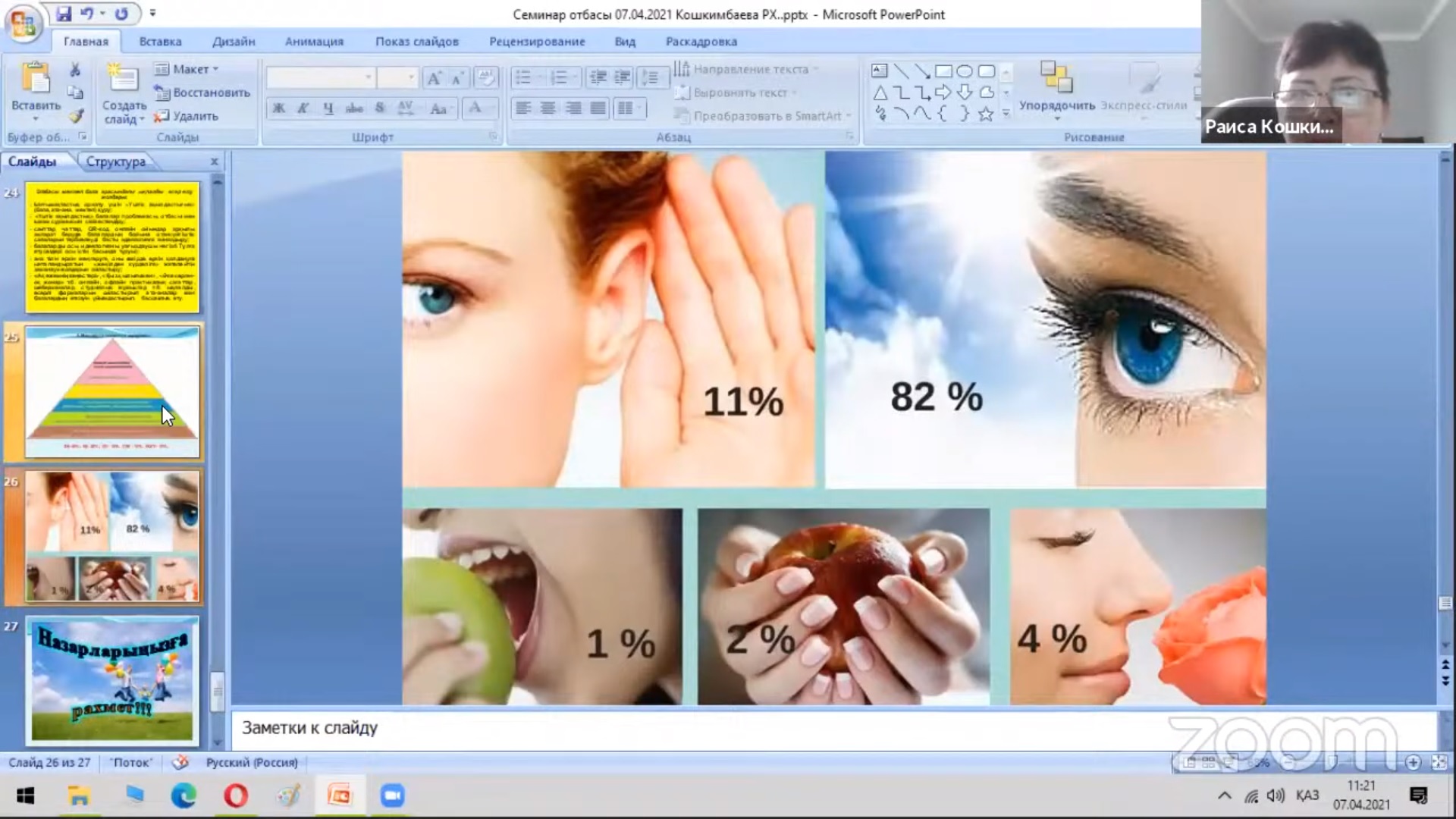Open the Font dialog launcher
This screenshot has height=819, width=1456.
(493, 136)
